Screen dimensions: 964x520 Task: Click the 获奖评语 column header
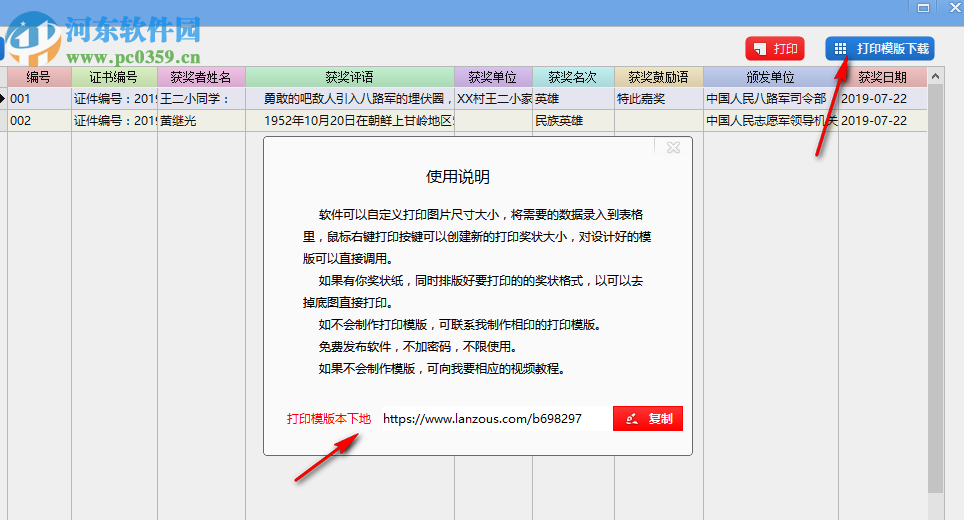(x=349, y=77)
